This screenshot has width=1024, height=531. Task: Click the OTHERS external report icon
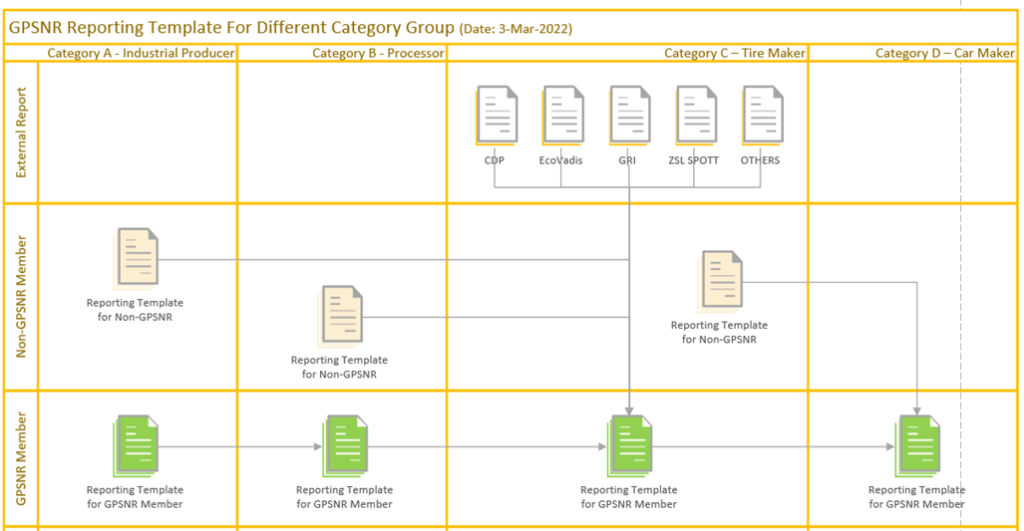tap(761, 115)
